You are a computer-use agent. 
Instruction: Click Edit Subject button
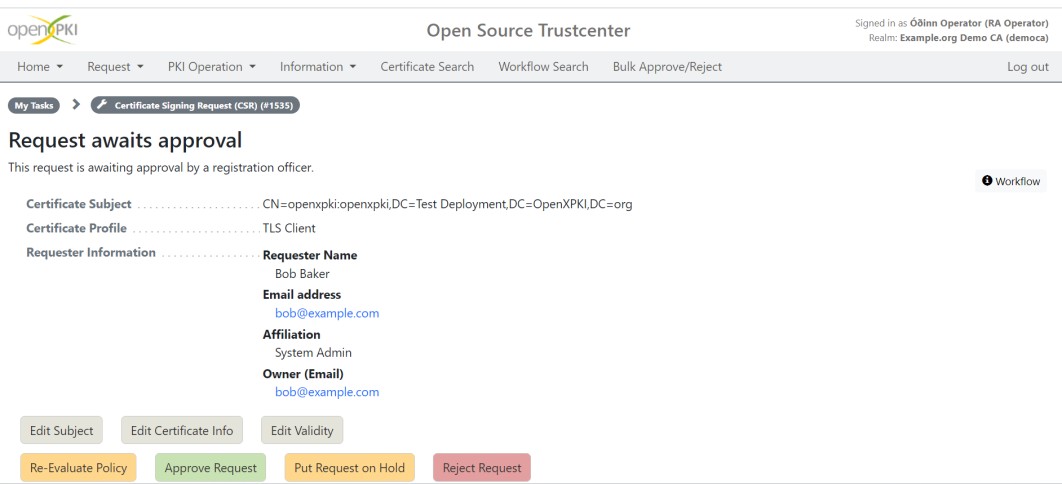[x=62, y=431]
